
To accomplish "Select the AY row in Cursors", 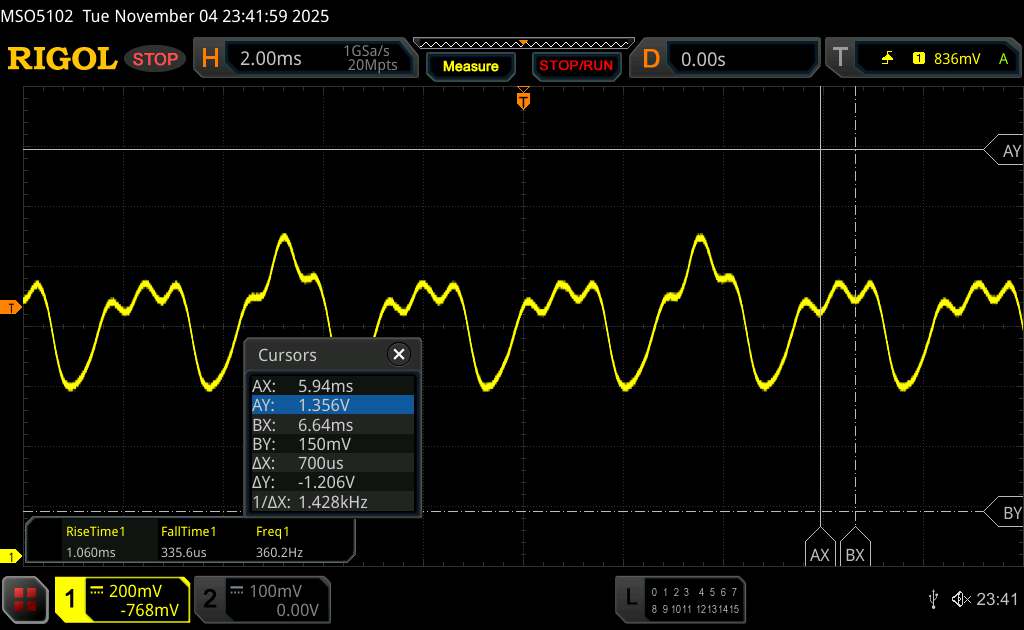I will 332,405.
